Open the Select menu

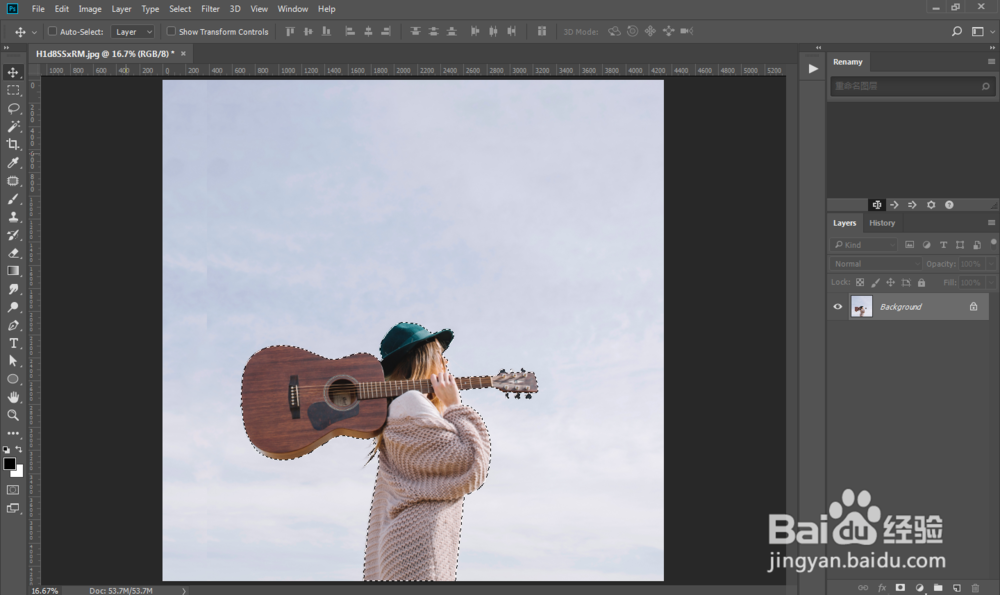180,9
